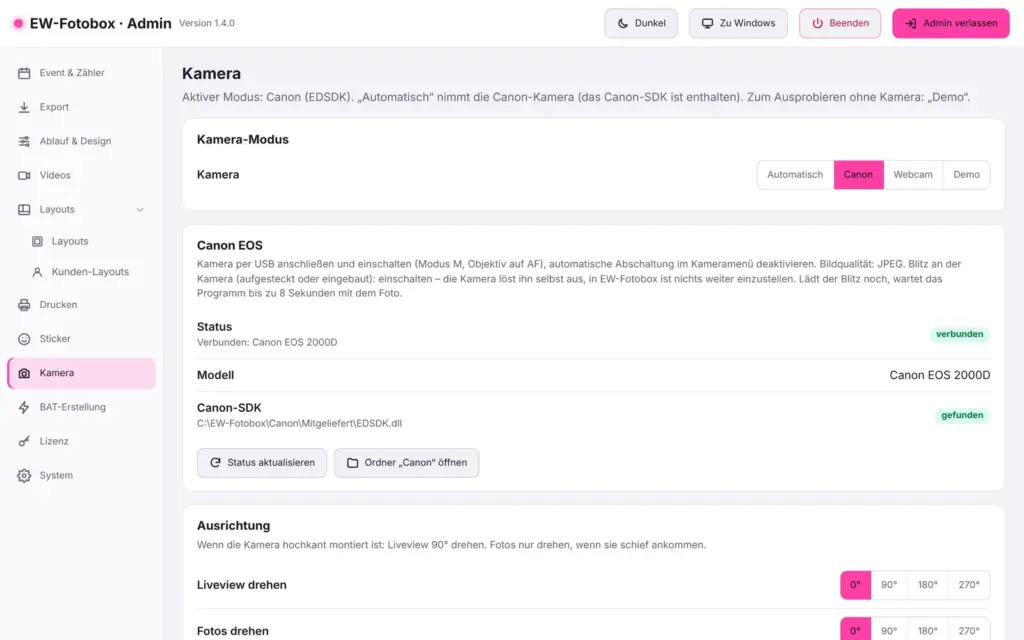This screenshot has width=1024, height=640.
Task: Click the sliders icon for Ablauf & Design
Action: tap(24, 141)
